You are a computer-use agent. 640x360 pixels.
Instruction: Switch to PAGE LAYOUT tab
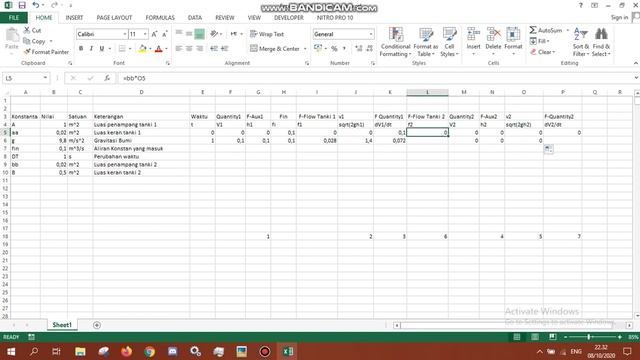(114, 18)
